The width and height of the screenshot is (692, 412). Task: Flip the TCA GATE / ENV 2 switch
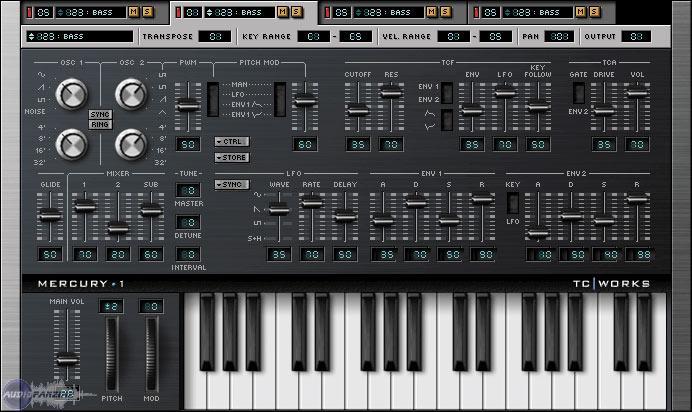click(x=579, y=93)
